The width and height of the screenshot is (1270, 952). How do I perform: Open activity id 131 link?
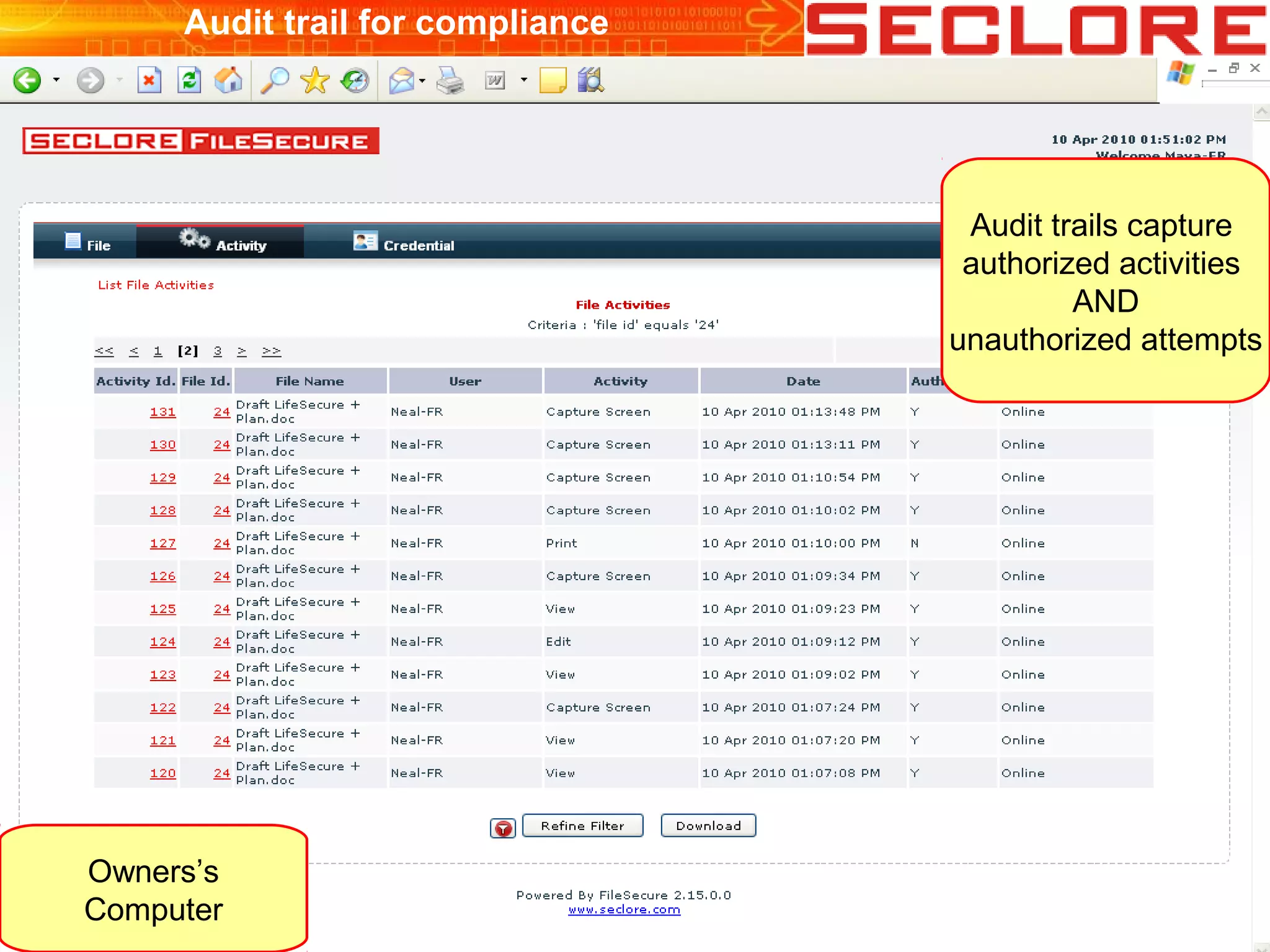tap(162, 412)
